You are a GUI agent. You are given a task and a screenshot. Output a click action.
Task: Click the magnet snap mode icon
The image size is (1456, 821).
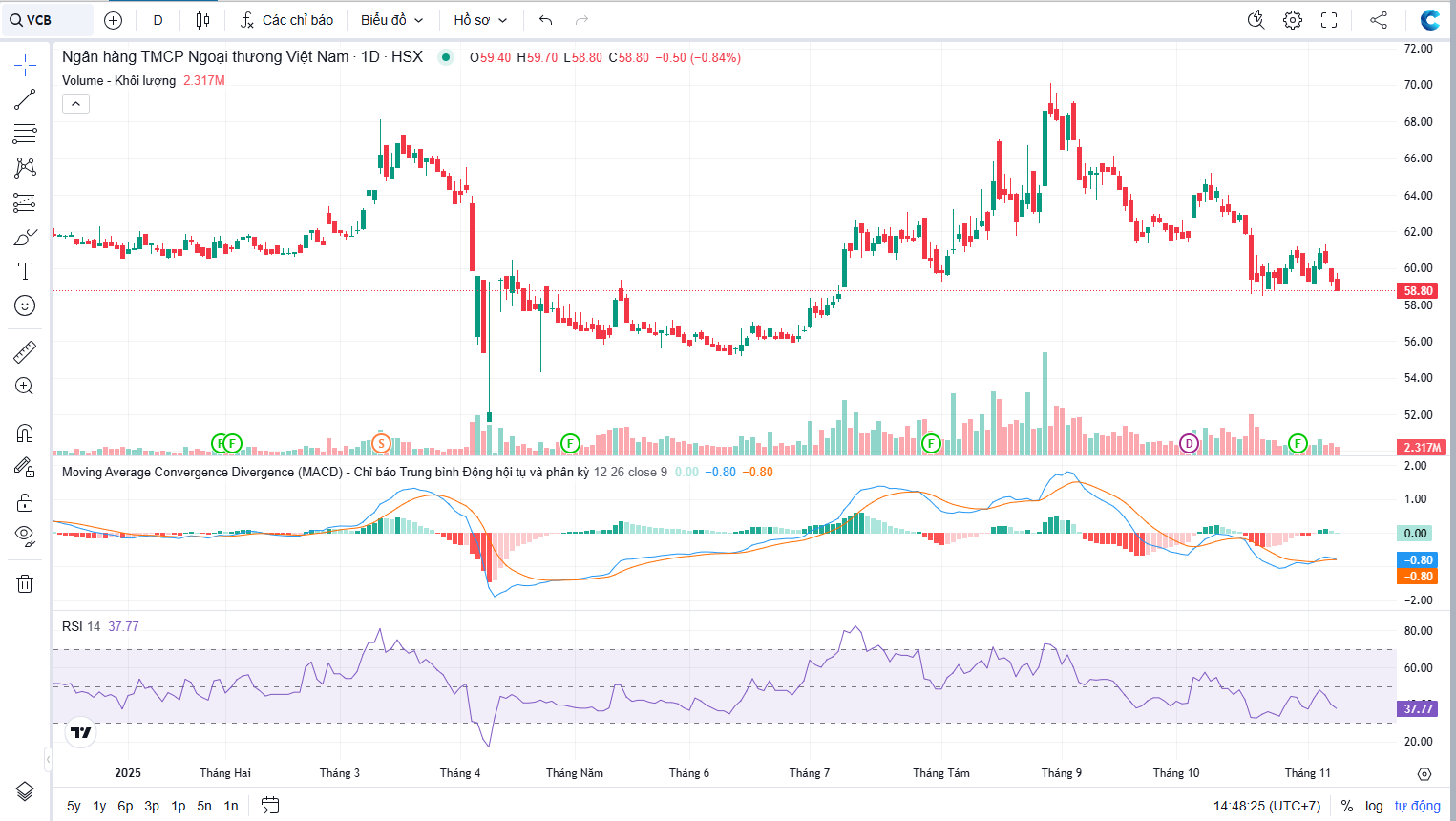coord(25,432)
